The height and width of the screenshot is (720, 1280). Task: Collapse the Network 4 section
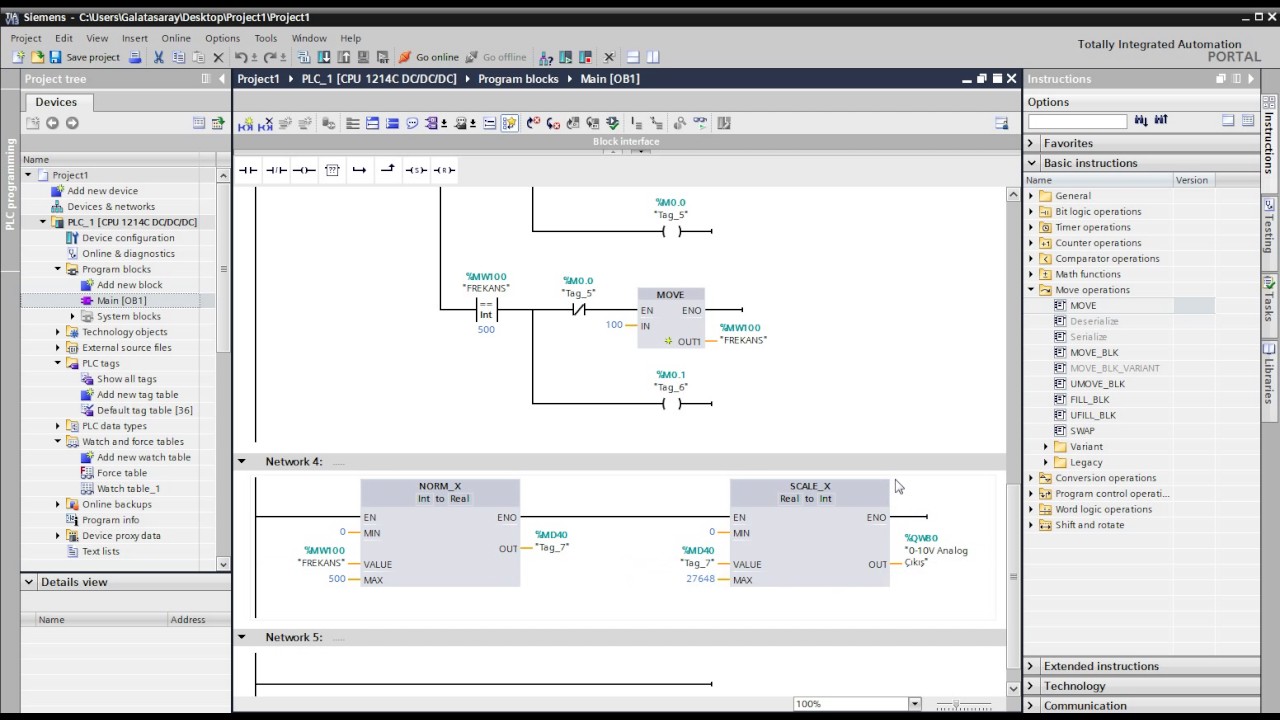[x=241, y=462]
